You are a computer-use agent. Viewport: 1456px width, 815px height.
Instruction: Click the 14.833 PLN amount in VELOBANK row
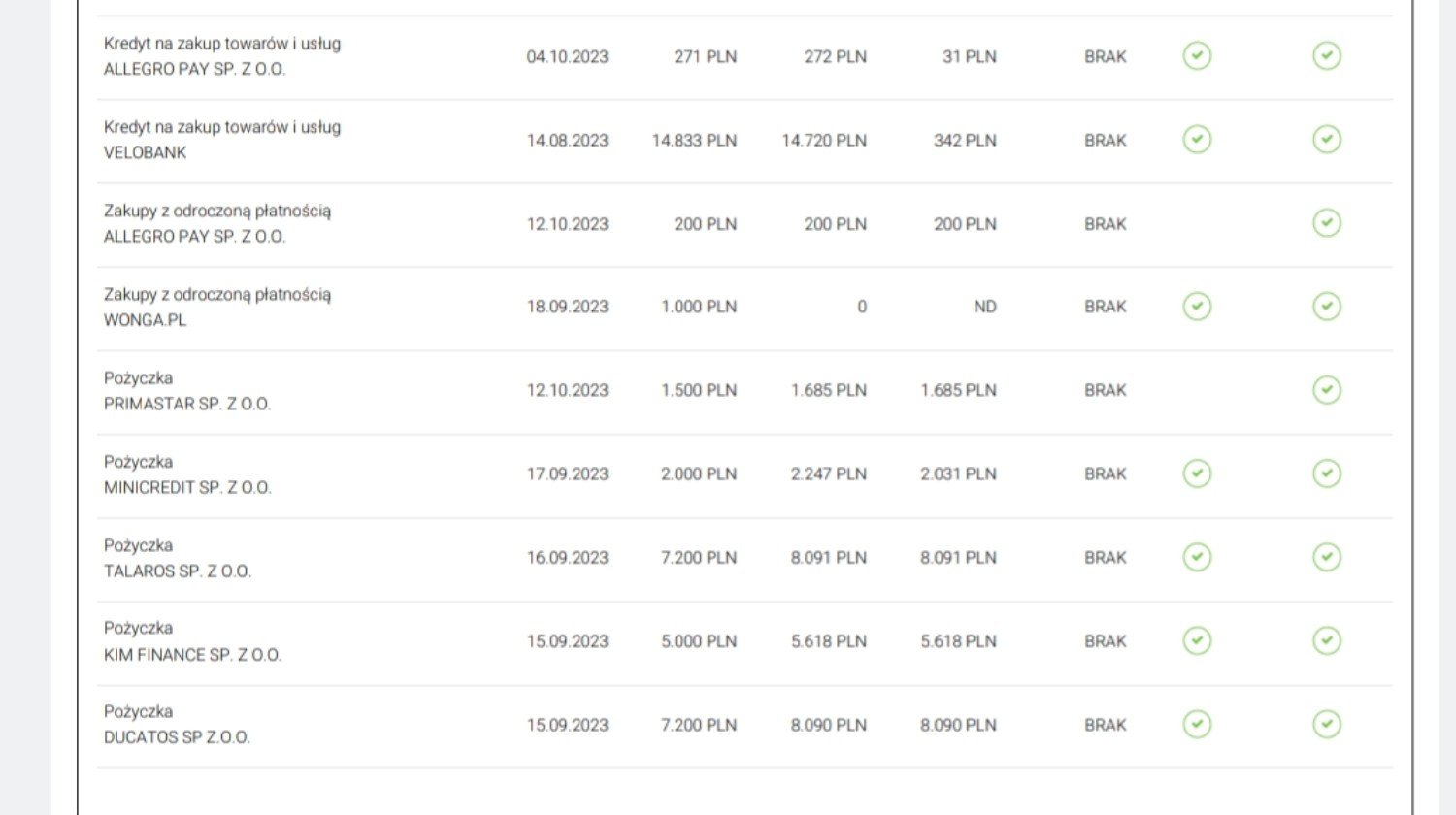694,141
